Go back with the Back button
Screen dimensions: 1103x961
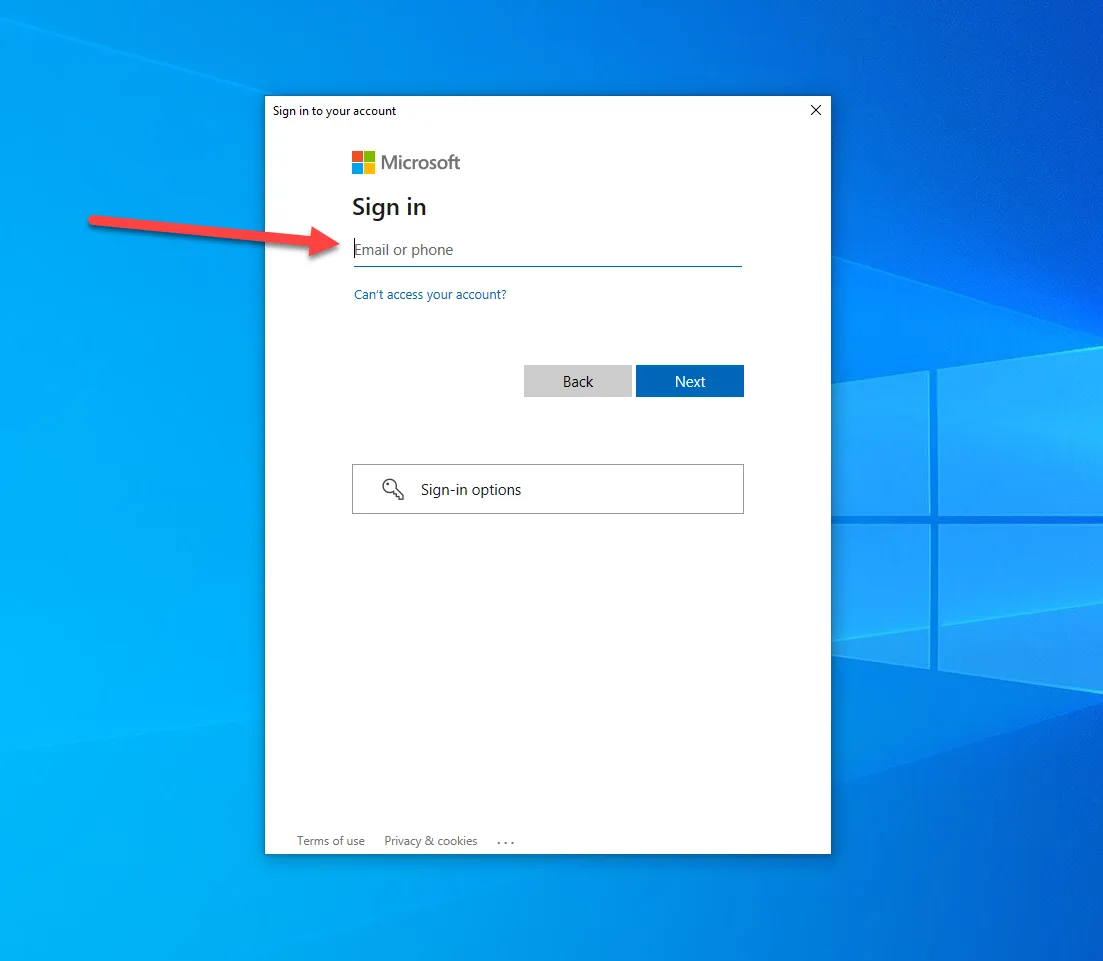(x=578, y=381)
